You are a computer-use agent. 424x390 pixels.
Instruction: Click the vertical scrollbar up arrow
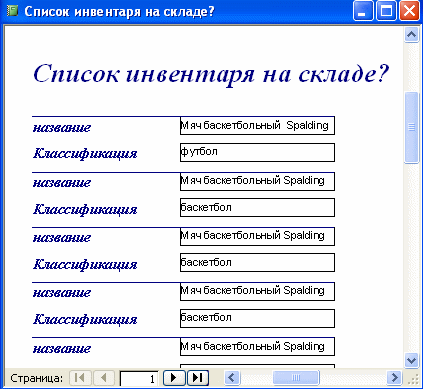pyautogui.click(x=411, y=34)
